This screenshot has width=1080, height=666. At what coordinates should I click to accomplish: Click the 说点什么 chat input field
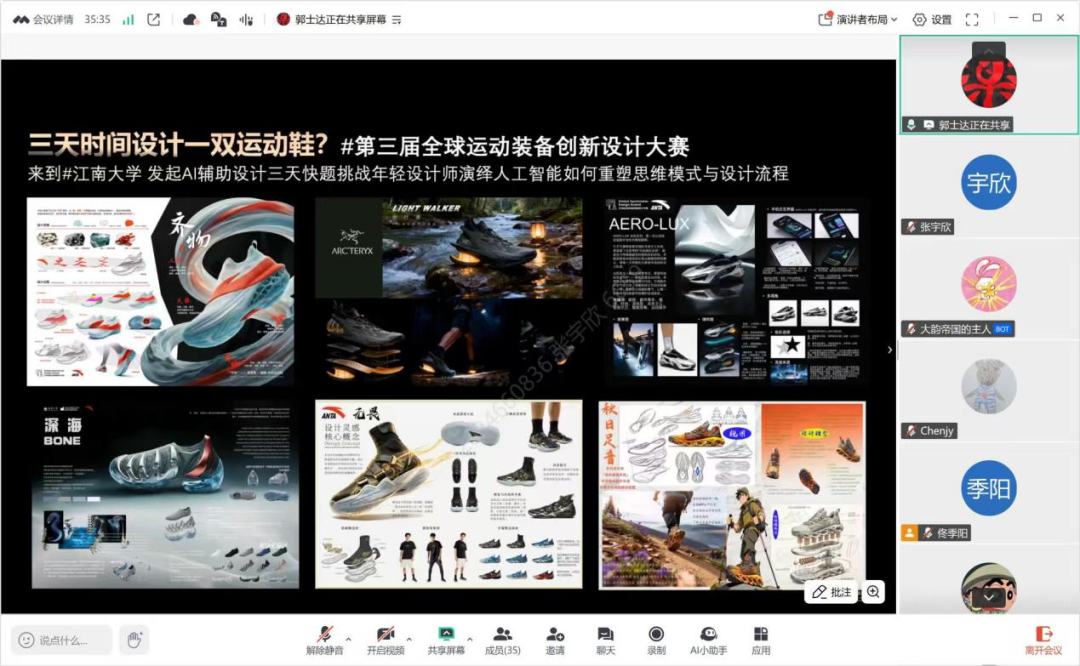tap(62, 640)
